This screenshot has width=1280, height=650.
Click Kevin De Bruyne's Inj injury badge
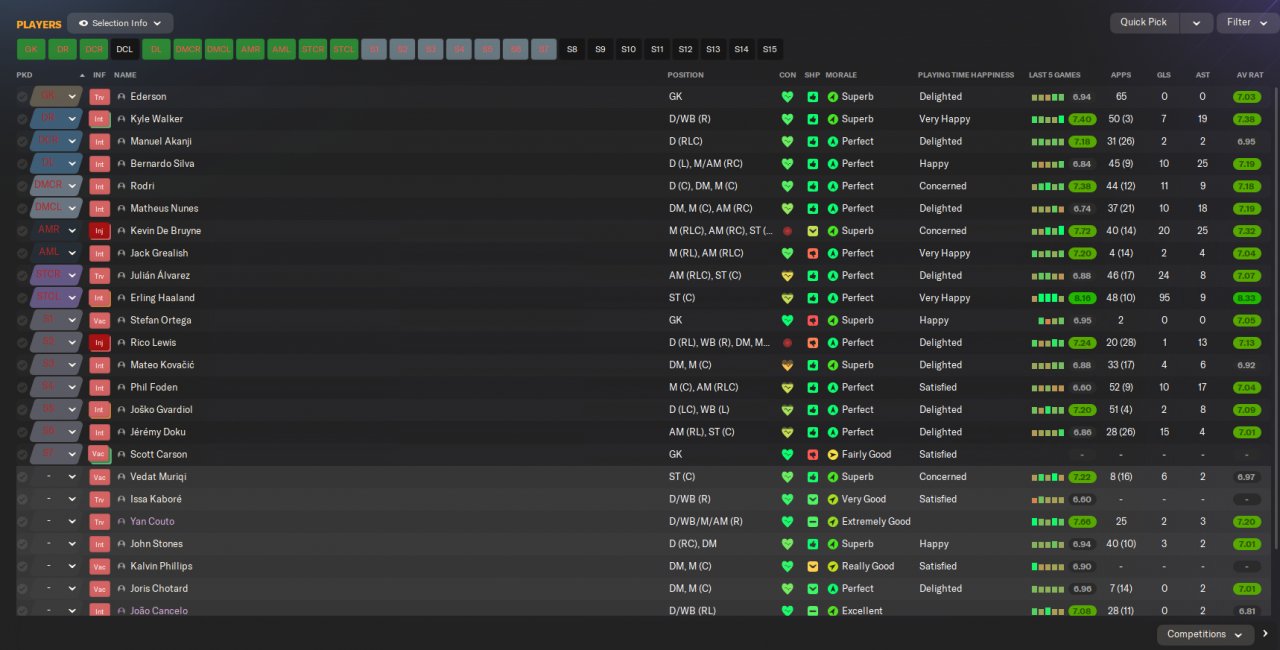99,231
